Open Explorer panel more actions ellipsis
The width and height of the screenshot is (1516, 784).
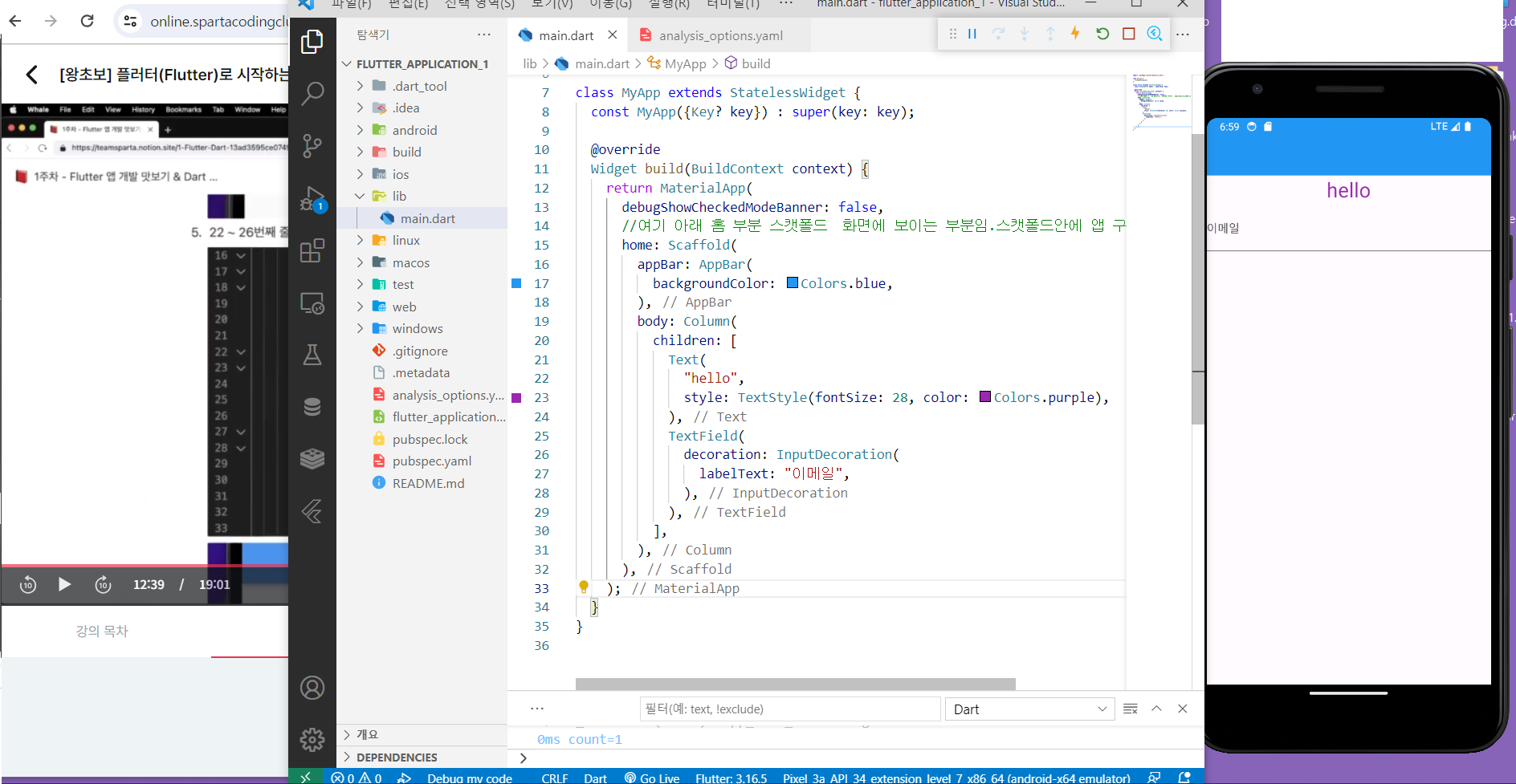tap(484, 35)
